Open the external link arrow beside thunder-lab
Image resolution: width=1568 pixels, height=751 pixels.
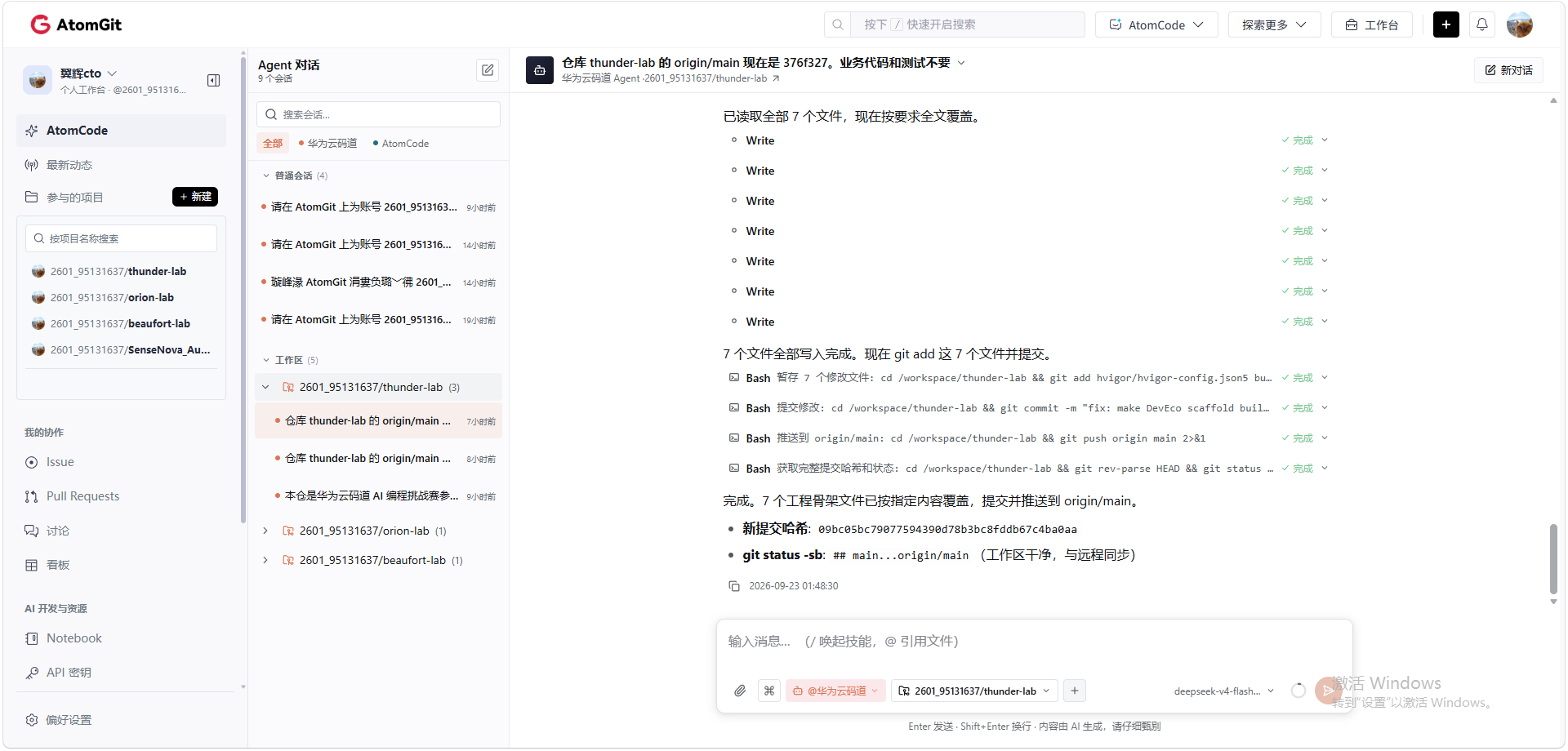[x=776, y=78]
